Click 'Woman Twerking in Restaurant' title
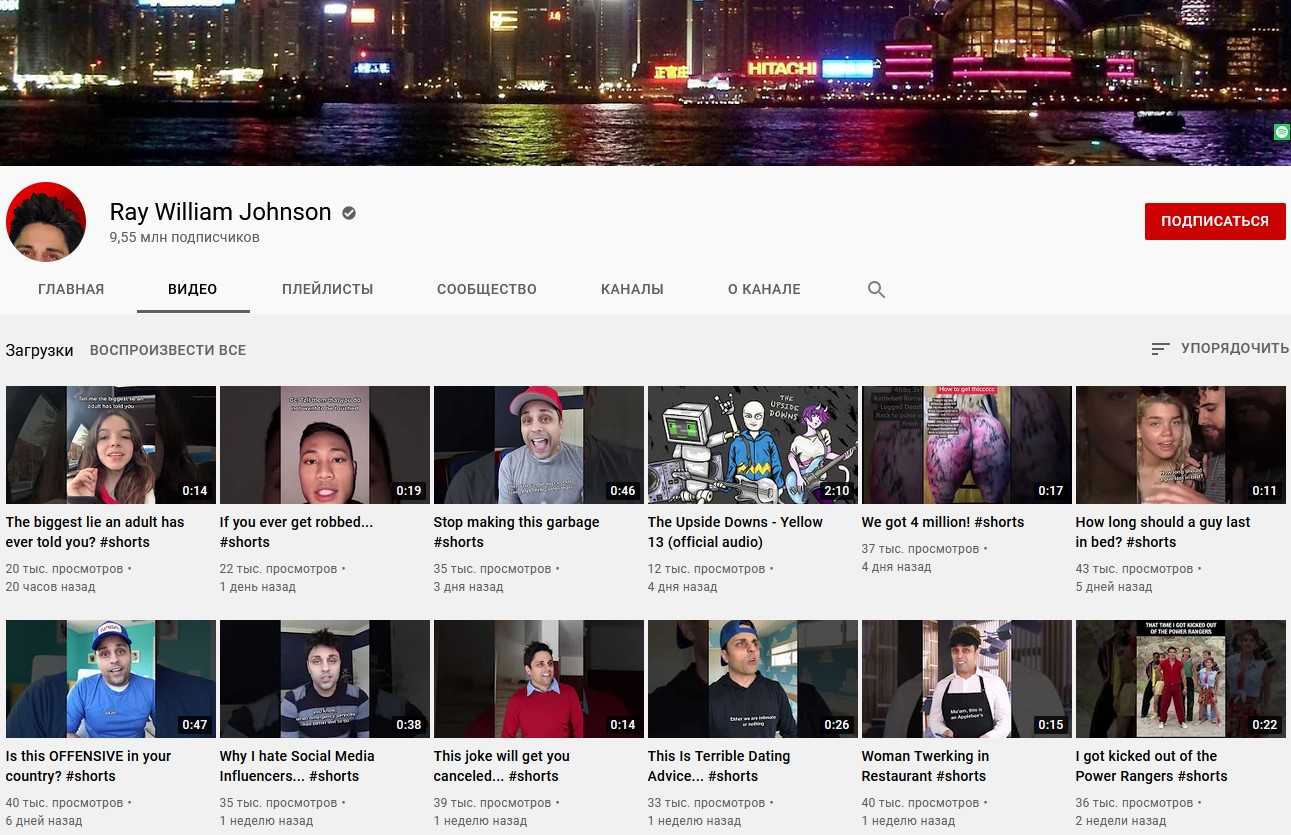 pyautogui.click(x=925, y=766)
